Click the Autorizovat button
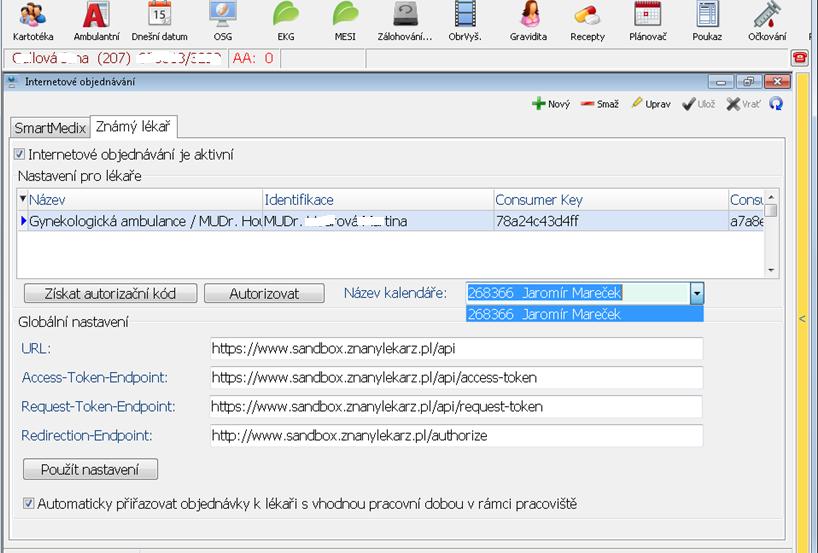Screen dimensions: 818x553 (264, 293)
